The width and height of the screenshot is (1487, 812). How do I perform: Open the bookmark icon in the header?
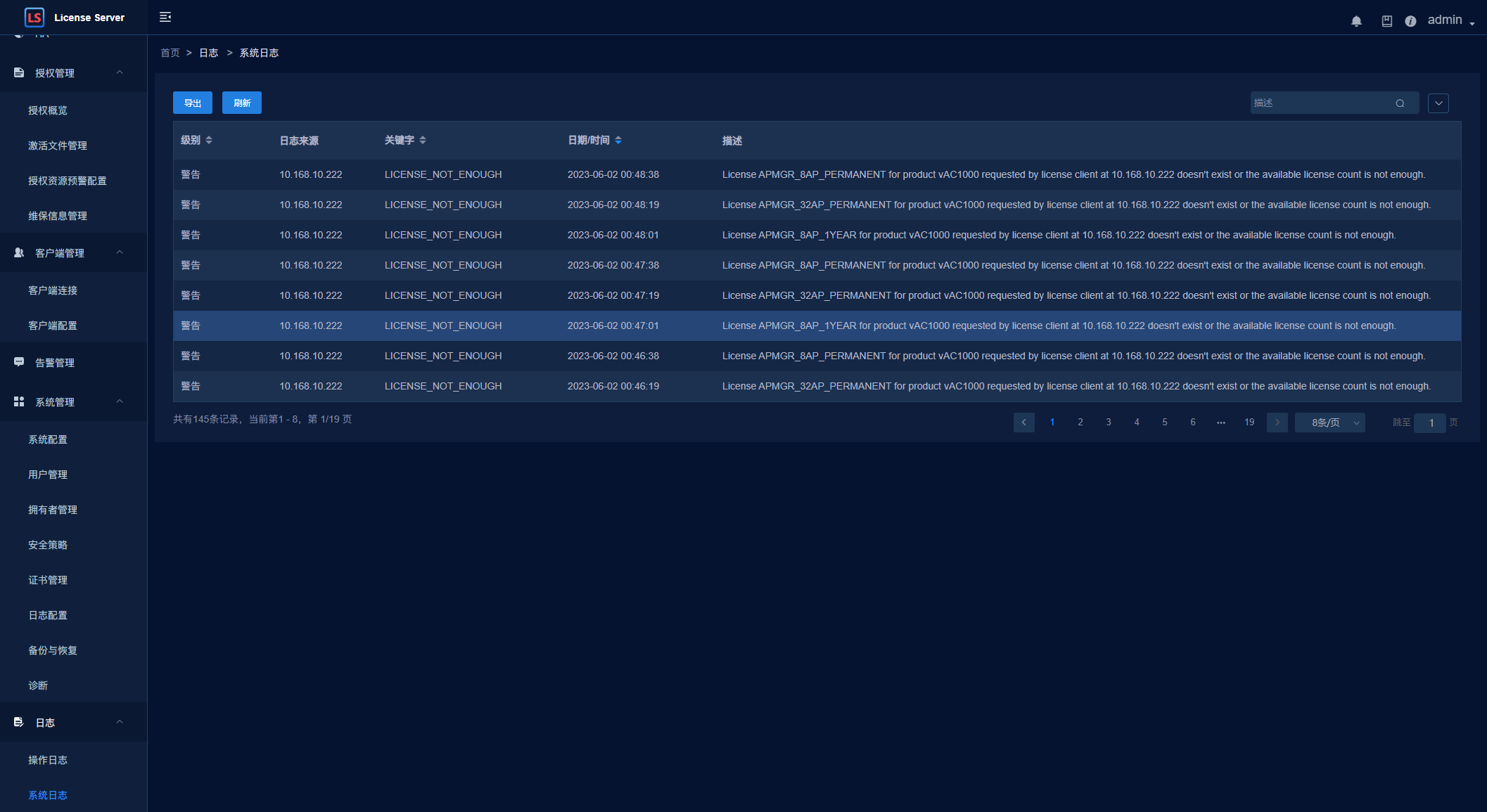1386,21
